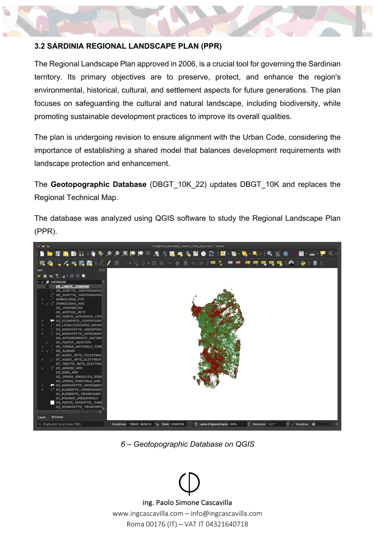The width and height of the screenshot is (375, 535).
Task: Select the 08_LIMITE_COMUNE layer
Action: (72, 286)
